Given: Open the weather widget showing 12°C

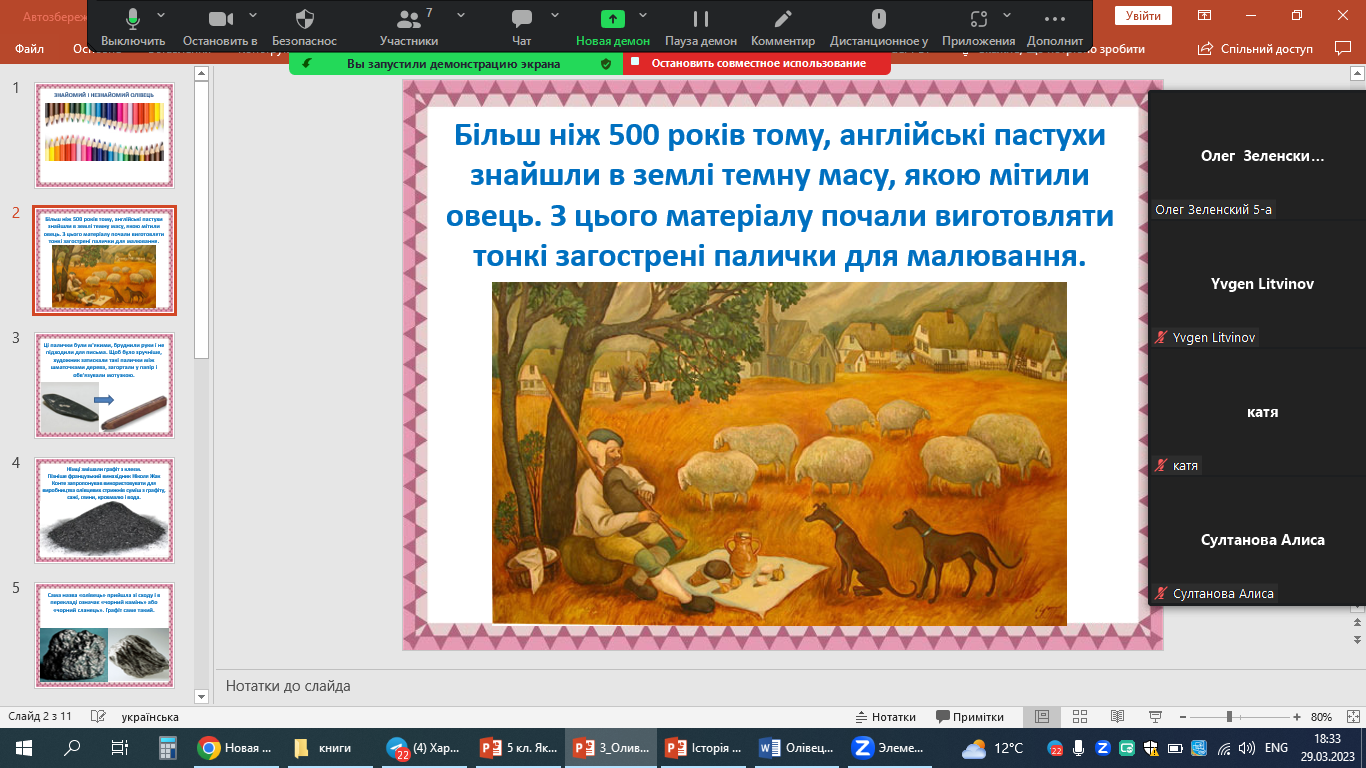Looking at the screenshot, I should pos(992,748).
